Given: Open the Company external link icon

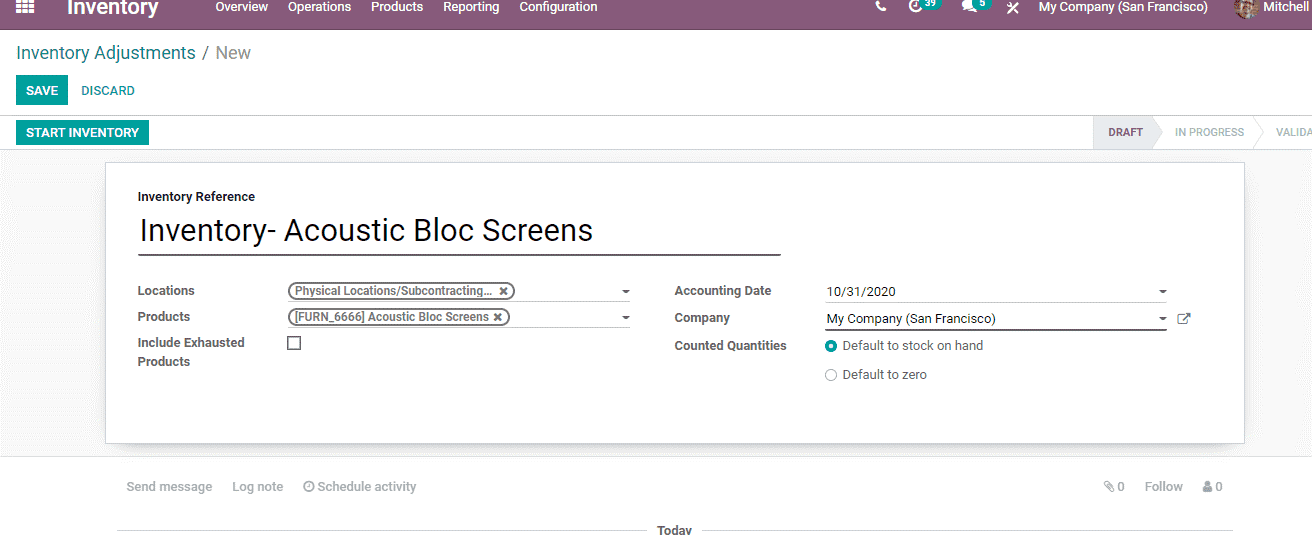Looking at the screenshot, I should (x=1184, y=319).
